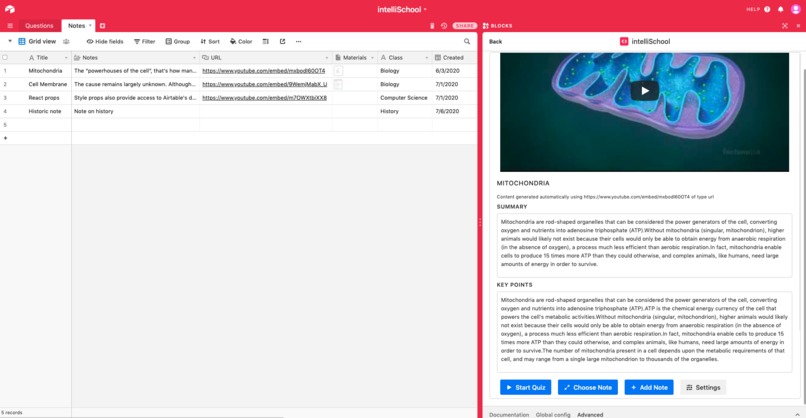Select all records with the header checkbox
This screenshot has width=806, height=418.
[5, 58]
